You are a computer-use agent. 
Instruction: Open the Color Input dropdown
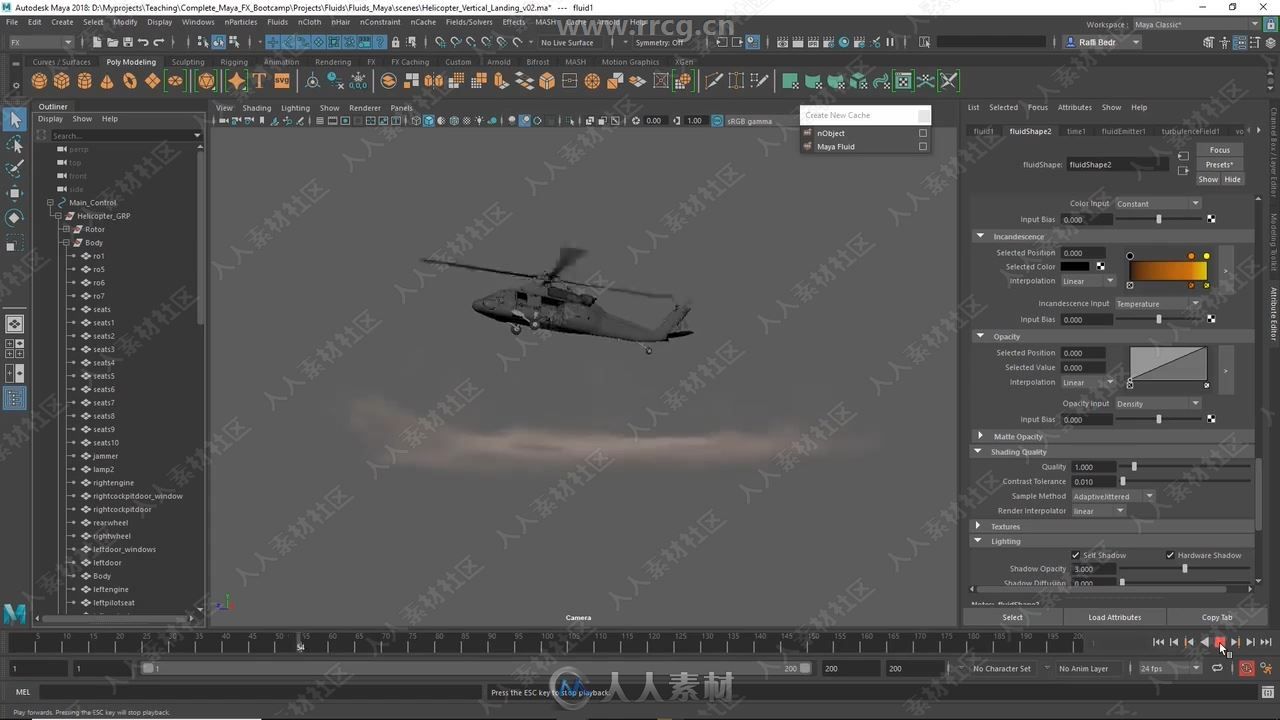[1157, 203]
